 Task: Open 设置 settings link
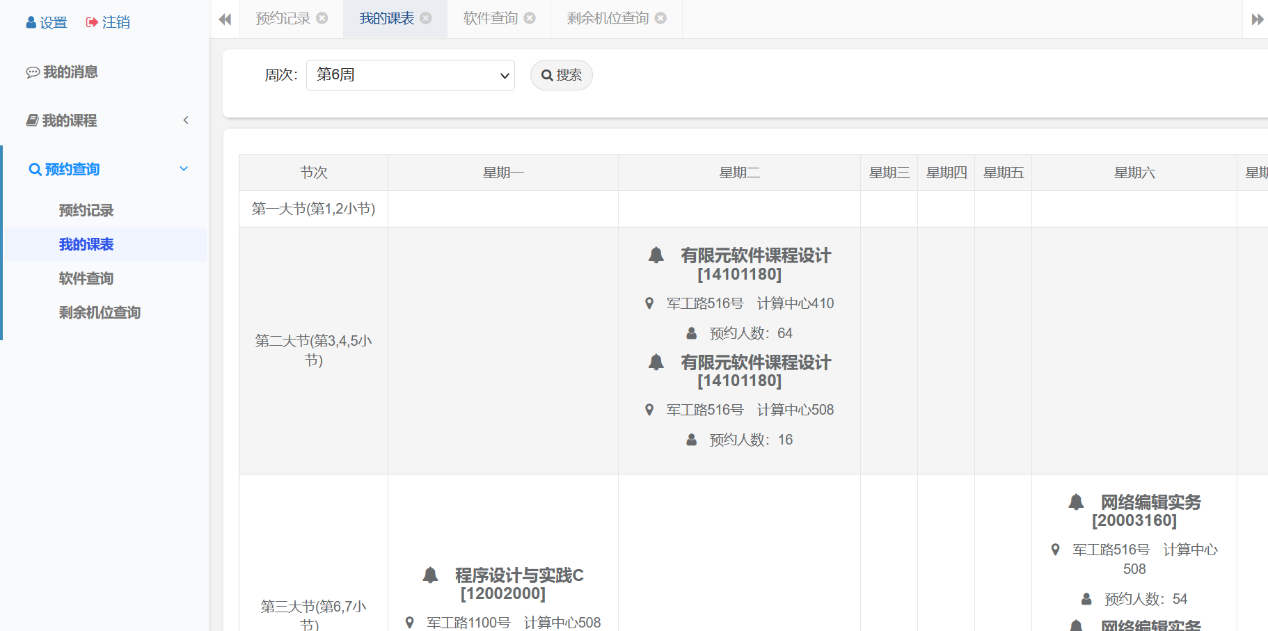[x=46, y=22]
